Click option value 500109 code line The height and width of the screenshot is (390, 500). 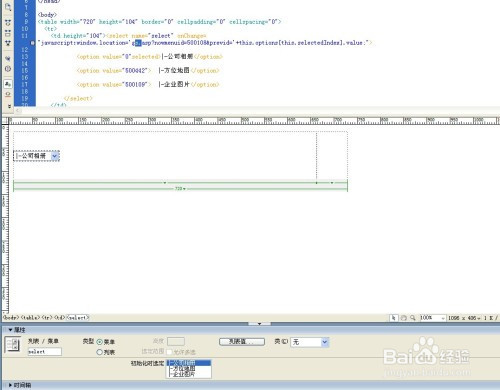(148, 85)
